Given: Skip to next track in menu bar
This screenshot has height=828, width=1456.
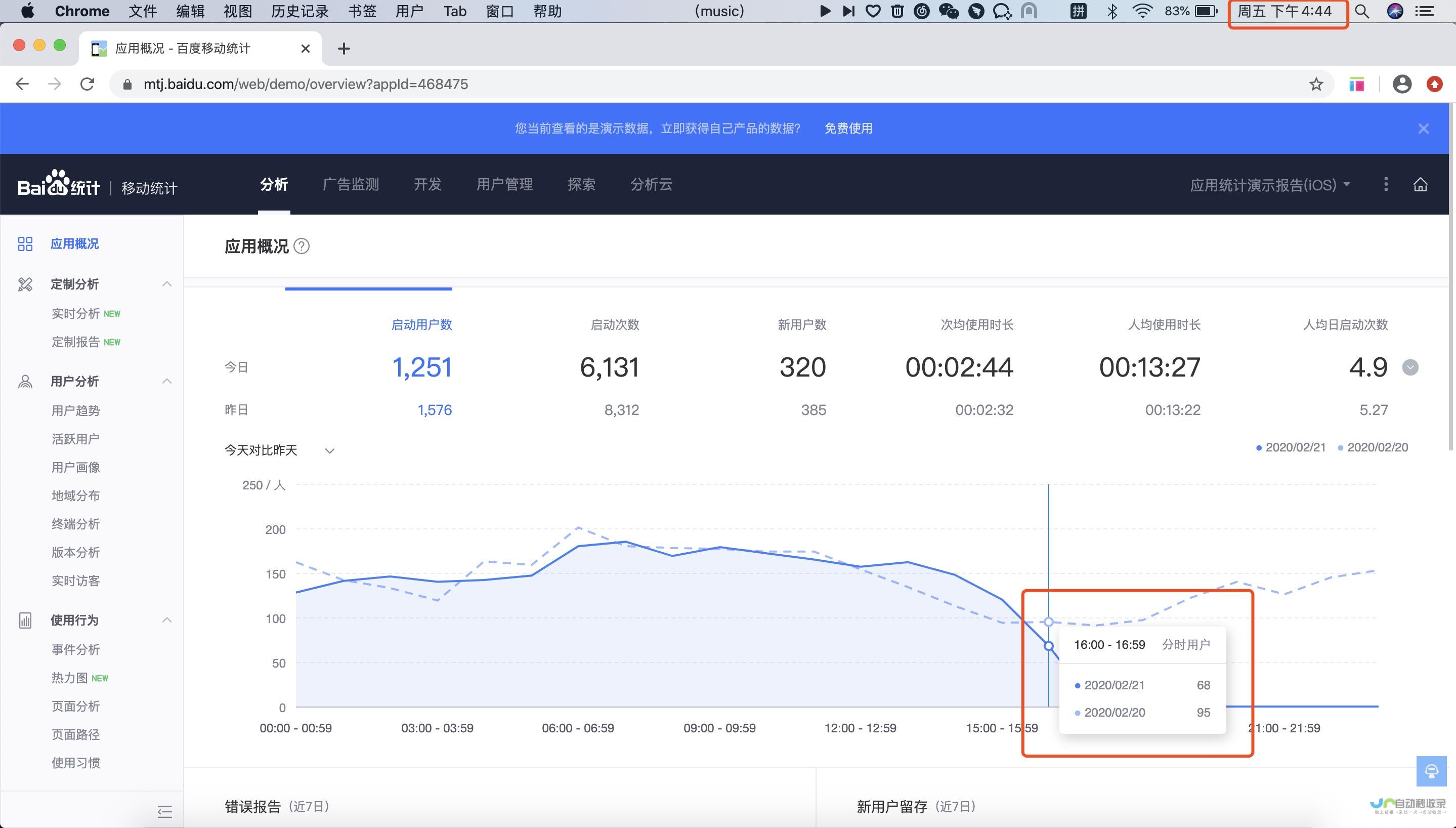Looking at the screenshot, I should pyautogui.click(x=848, y=11).
